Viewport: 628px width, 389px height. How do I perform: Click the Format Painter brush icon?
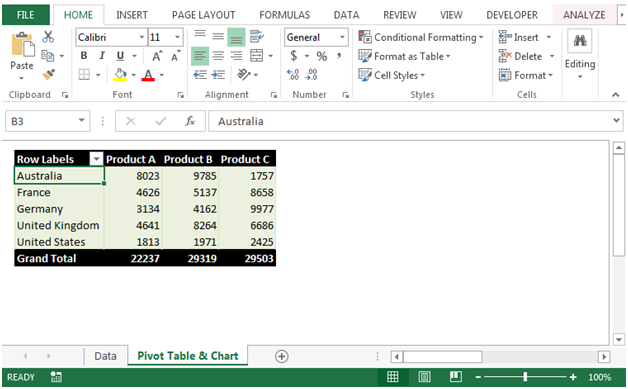(x=48, y=75)
